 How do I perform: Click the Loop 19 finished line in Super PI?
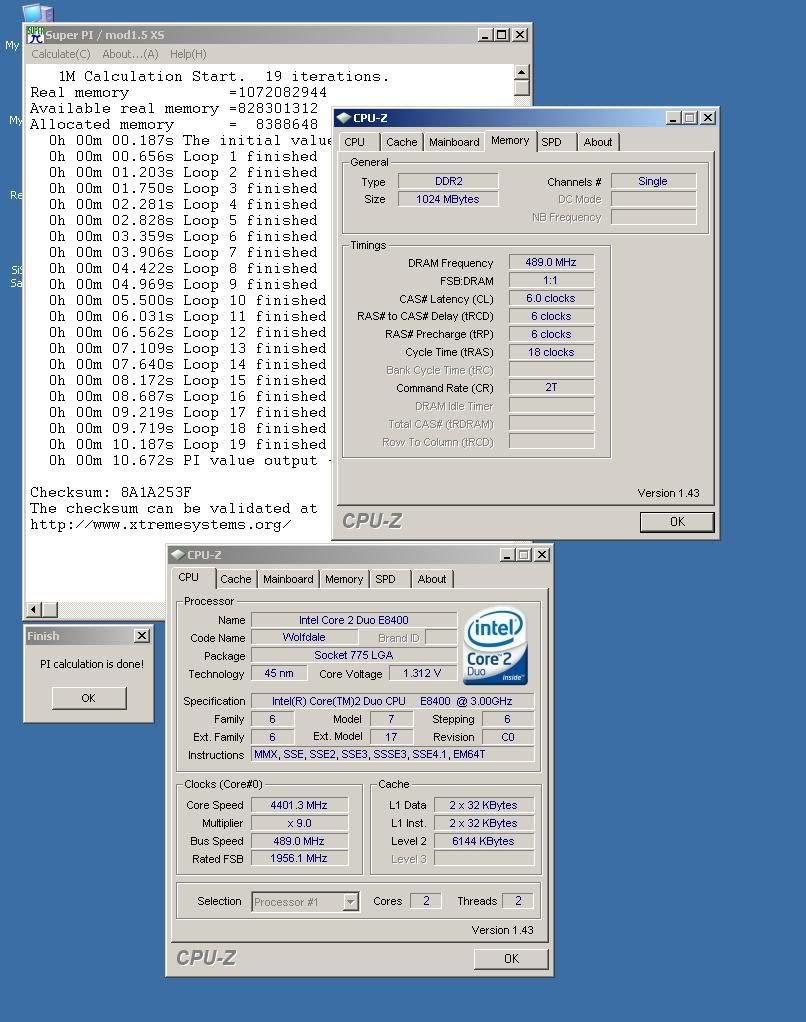(x=187, y=445)
